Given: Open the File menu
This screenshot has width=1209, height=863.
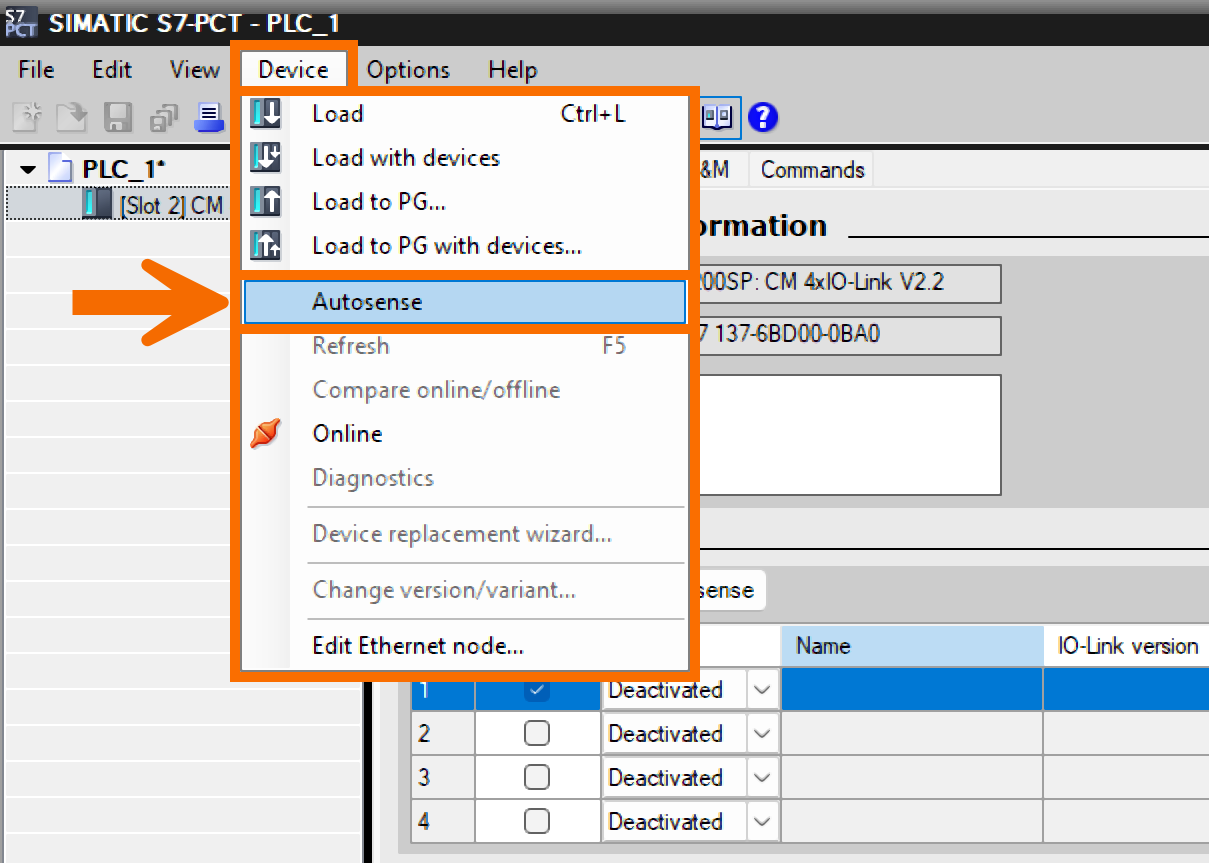Looking at the screenshot, I should [x=37, y=70].
